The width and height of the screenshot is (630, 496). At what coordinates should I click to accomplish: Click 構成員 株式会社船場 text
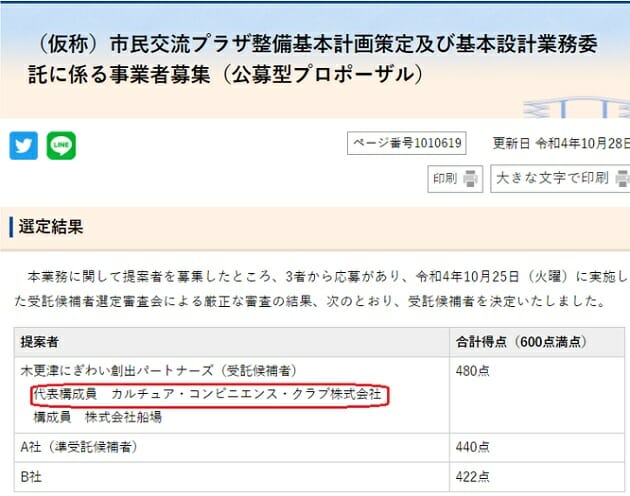click(x=98, y=417)
